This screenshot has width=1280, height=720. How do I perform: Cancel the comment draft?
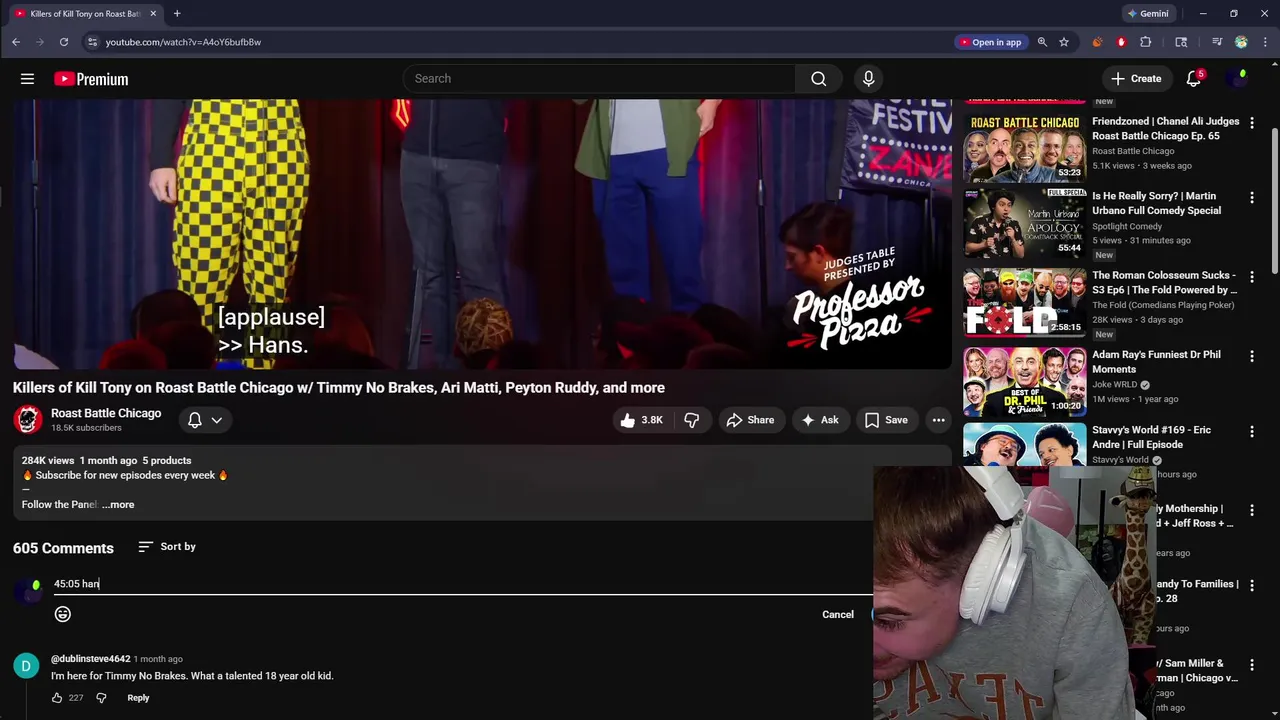tap(838, 615)
